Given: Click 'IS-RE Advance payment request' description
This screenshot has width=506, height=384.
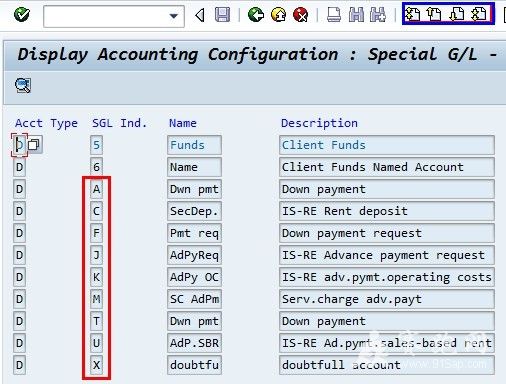Looking at the screenshot, I should pos(387,255).
